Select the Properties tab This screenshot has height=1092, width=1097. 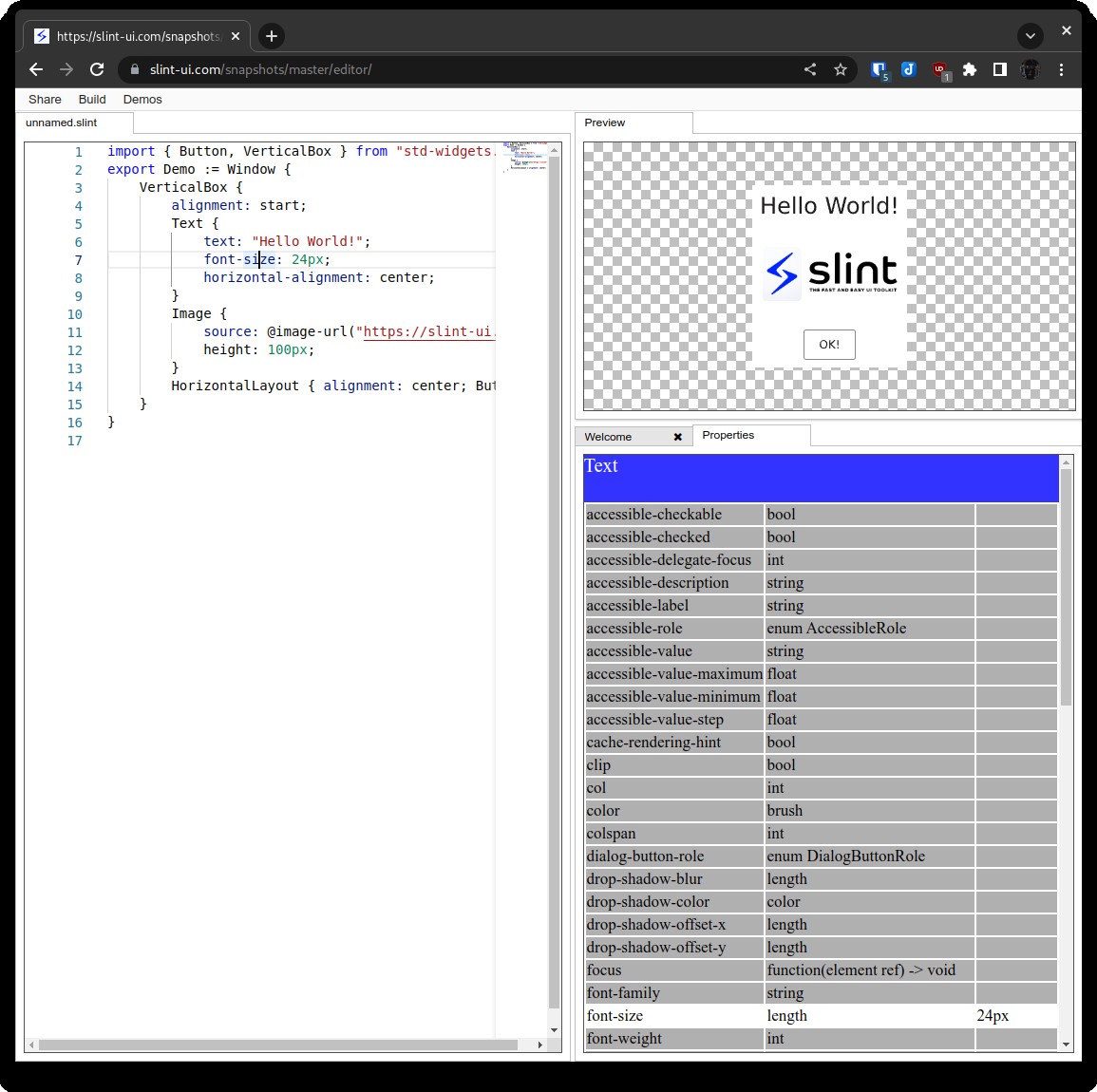click(x=751, y=434)
